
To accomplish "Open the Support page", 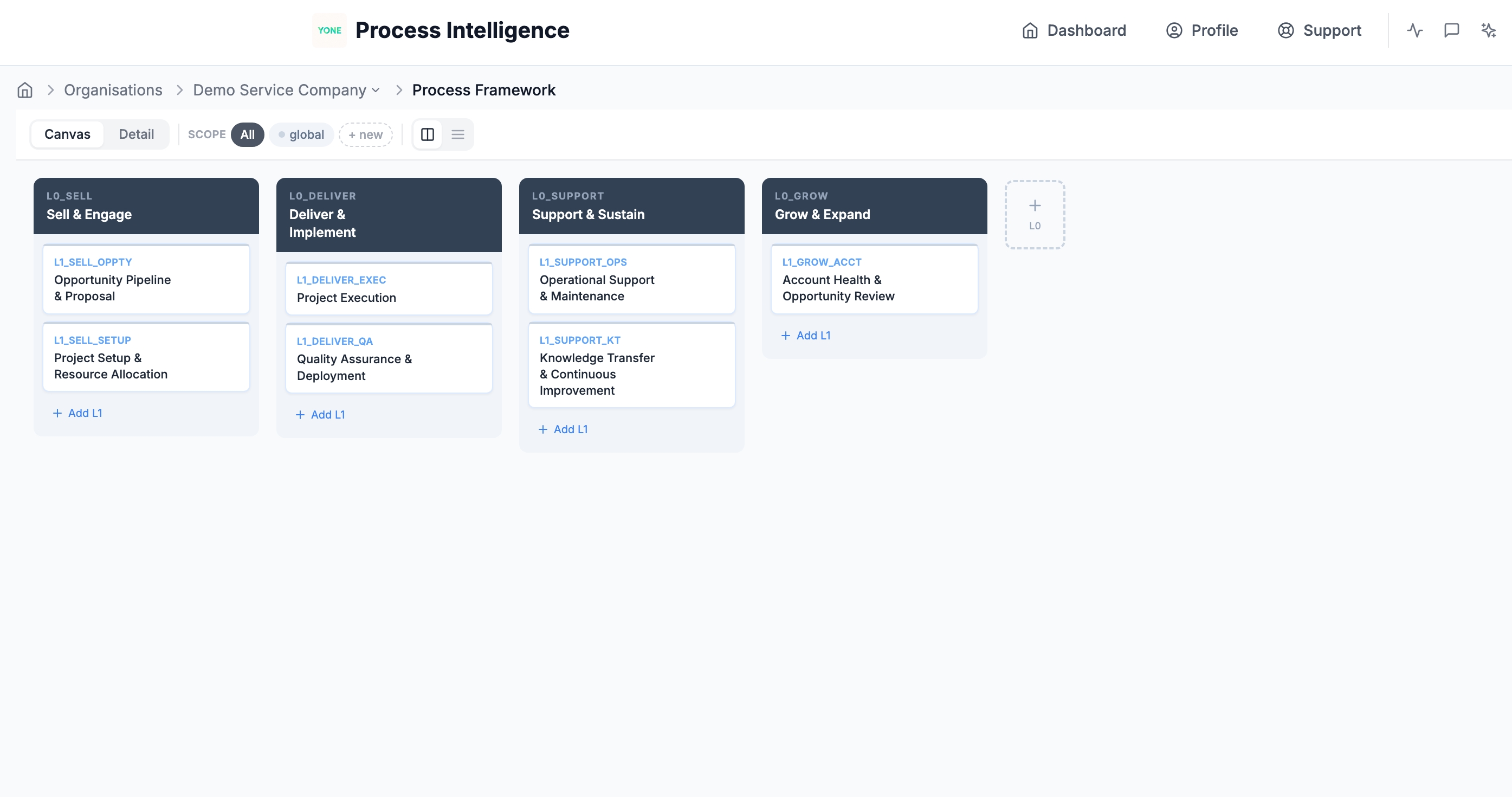I will pos(1319,30).
